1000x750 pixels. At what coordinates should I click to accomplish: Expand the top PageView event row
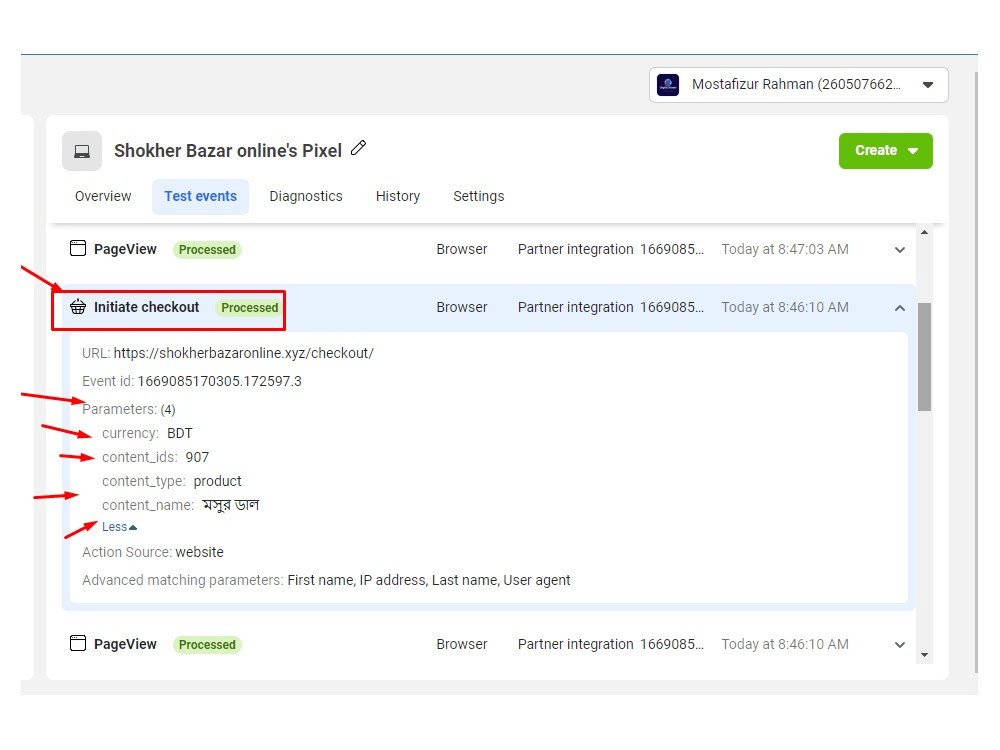[x=899, y=249]
